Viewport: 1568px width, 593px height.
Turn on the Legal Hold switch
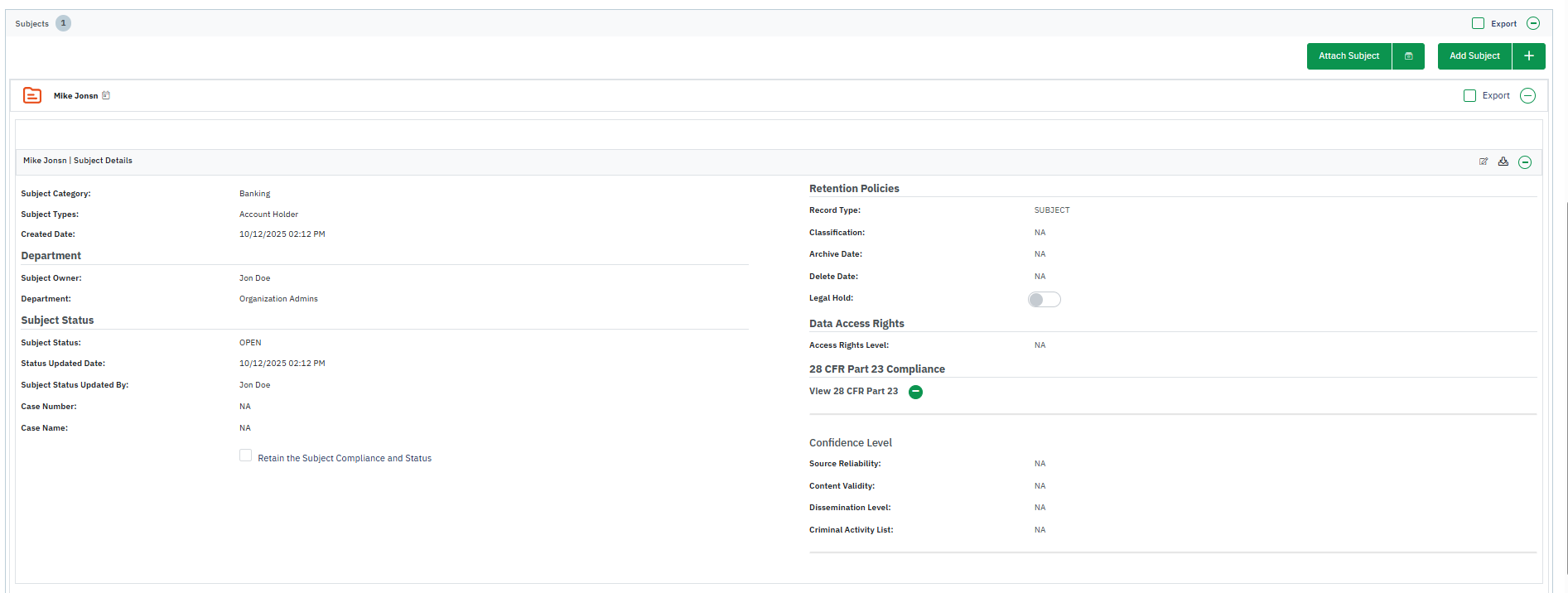pos(1044,300)
